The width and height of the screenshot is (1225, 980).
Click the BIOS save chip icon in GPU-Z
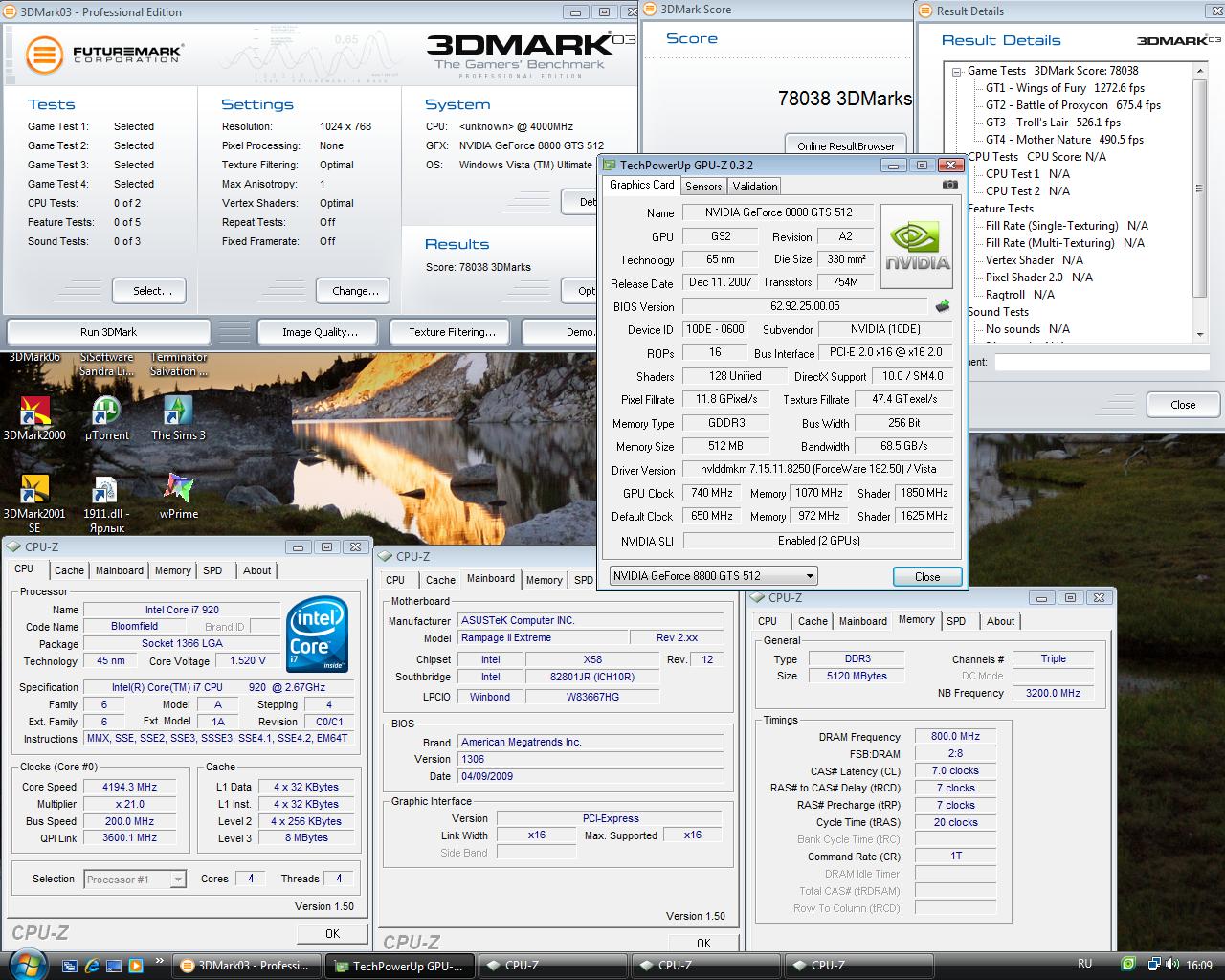[943, 306]
